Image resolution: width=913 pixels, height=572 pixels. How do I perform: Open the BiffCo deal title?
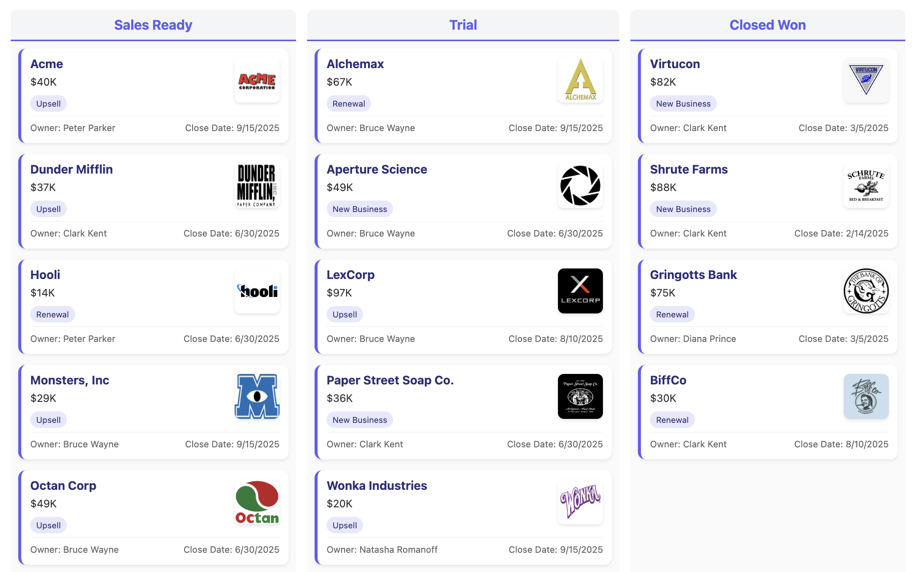pos(668,380)
